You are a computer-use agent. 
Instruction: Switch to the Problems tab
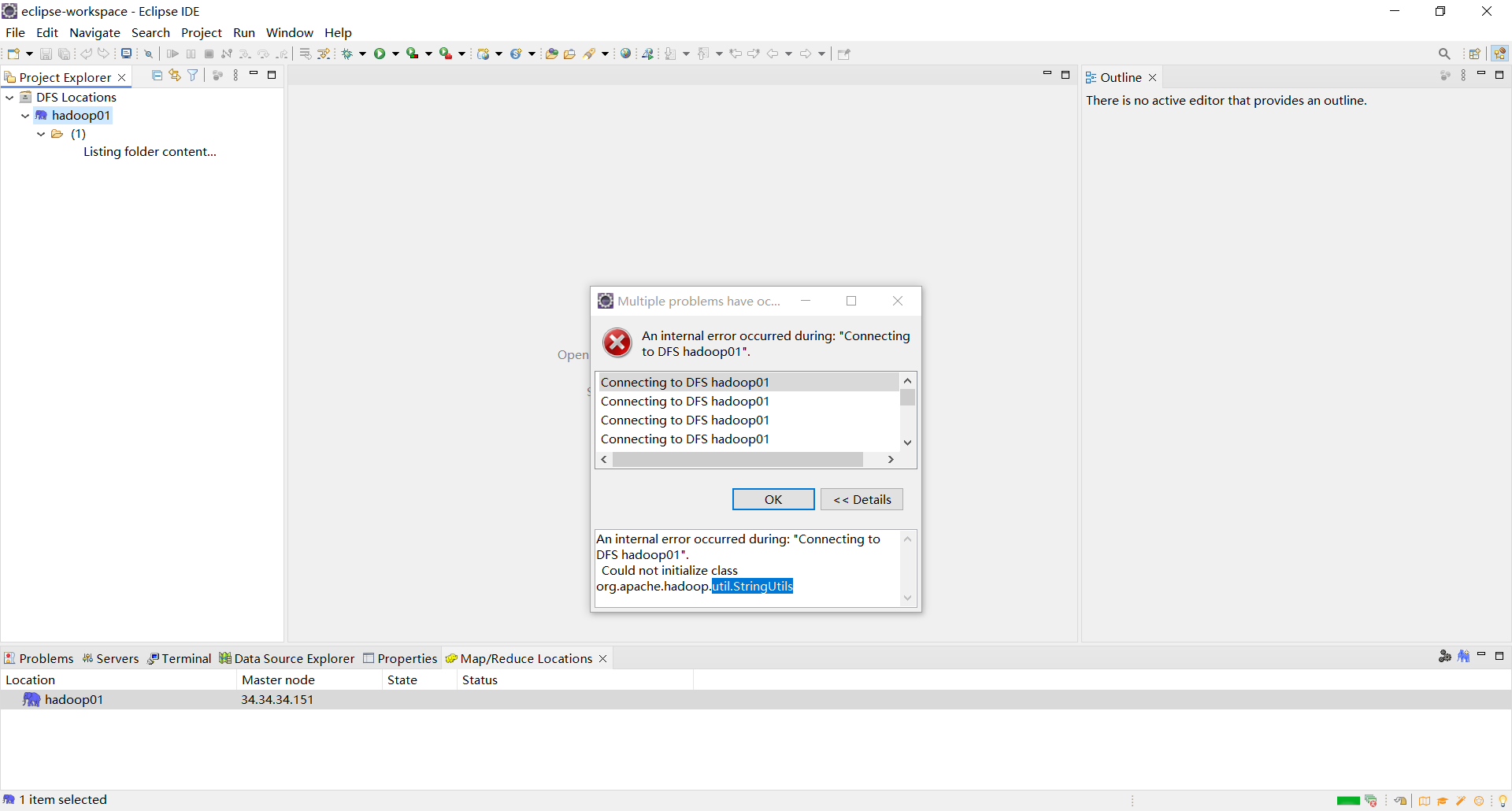[x=39, y=658]
